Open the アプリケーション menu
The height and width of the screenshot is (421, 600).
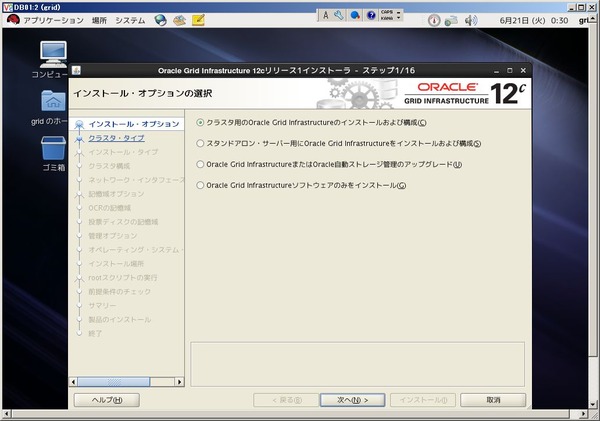click(x=53, y=20)
